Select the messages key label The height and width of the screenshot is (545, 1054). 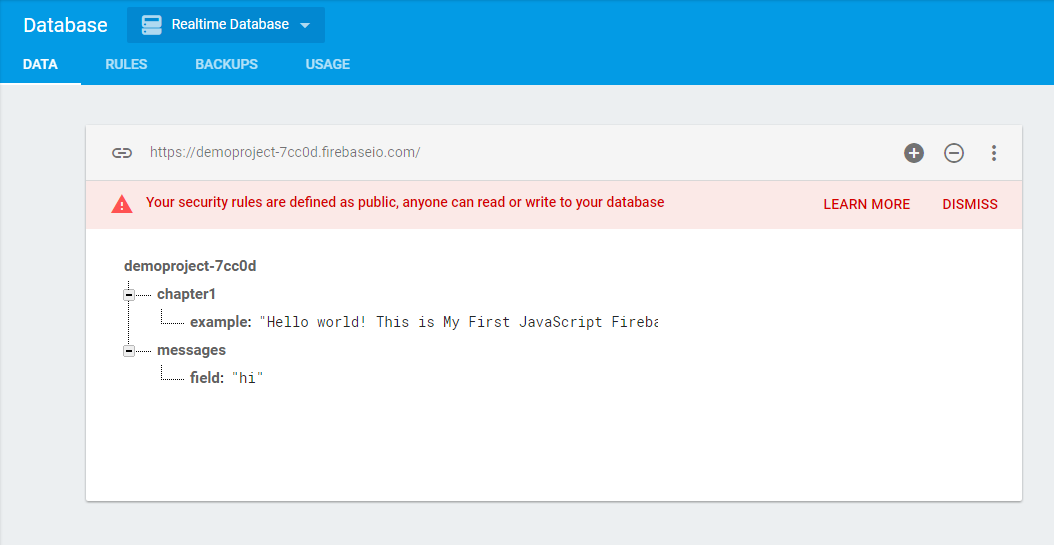click(x=192, y=350)
